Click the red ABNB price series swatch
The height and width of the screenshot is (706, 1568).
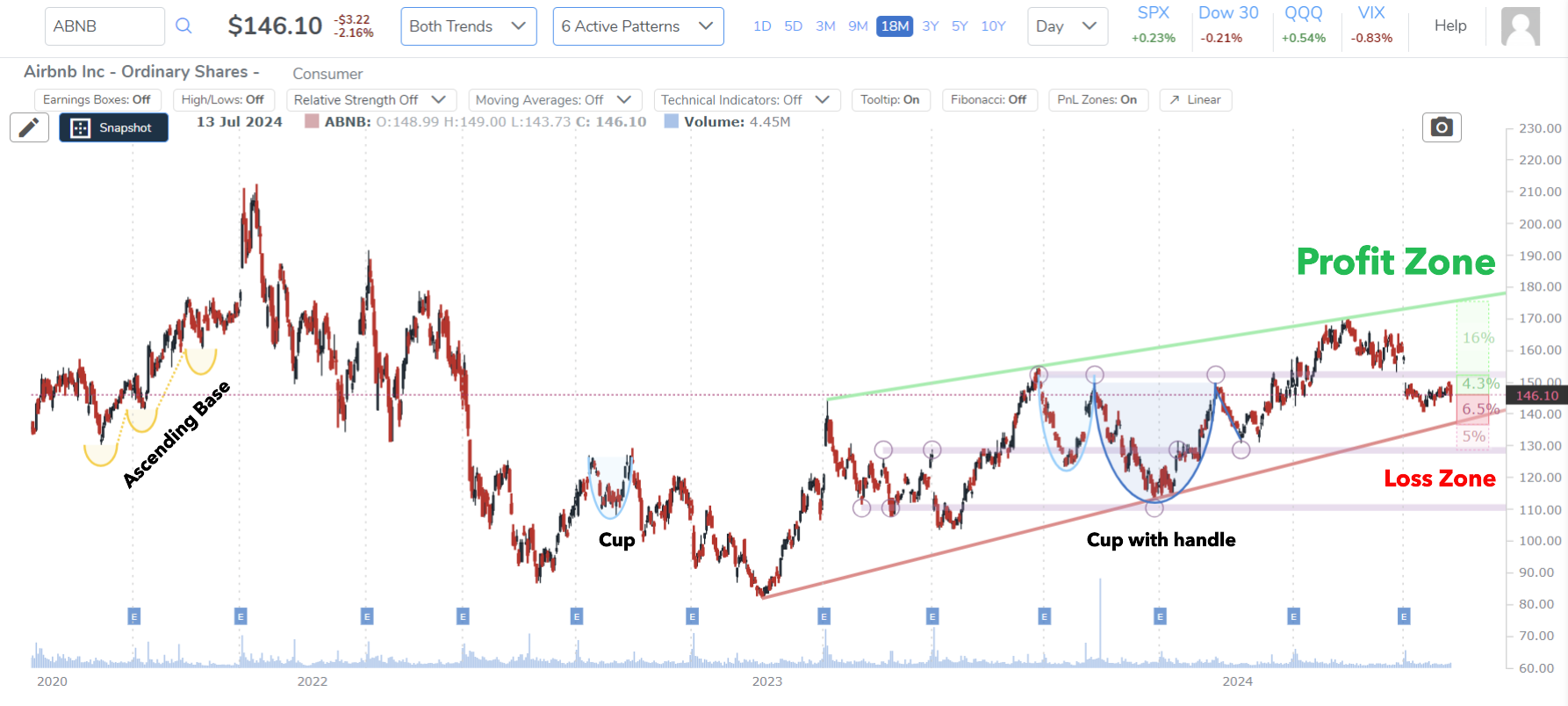coord(312,122)
